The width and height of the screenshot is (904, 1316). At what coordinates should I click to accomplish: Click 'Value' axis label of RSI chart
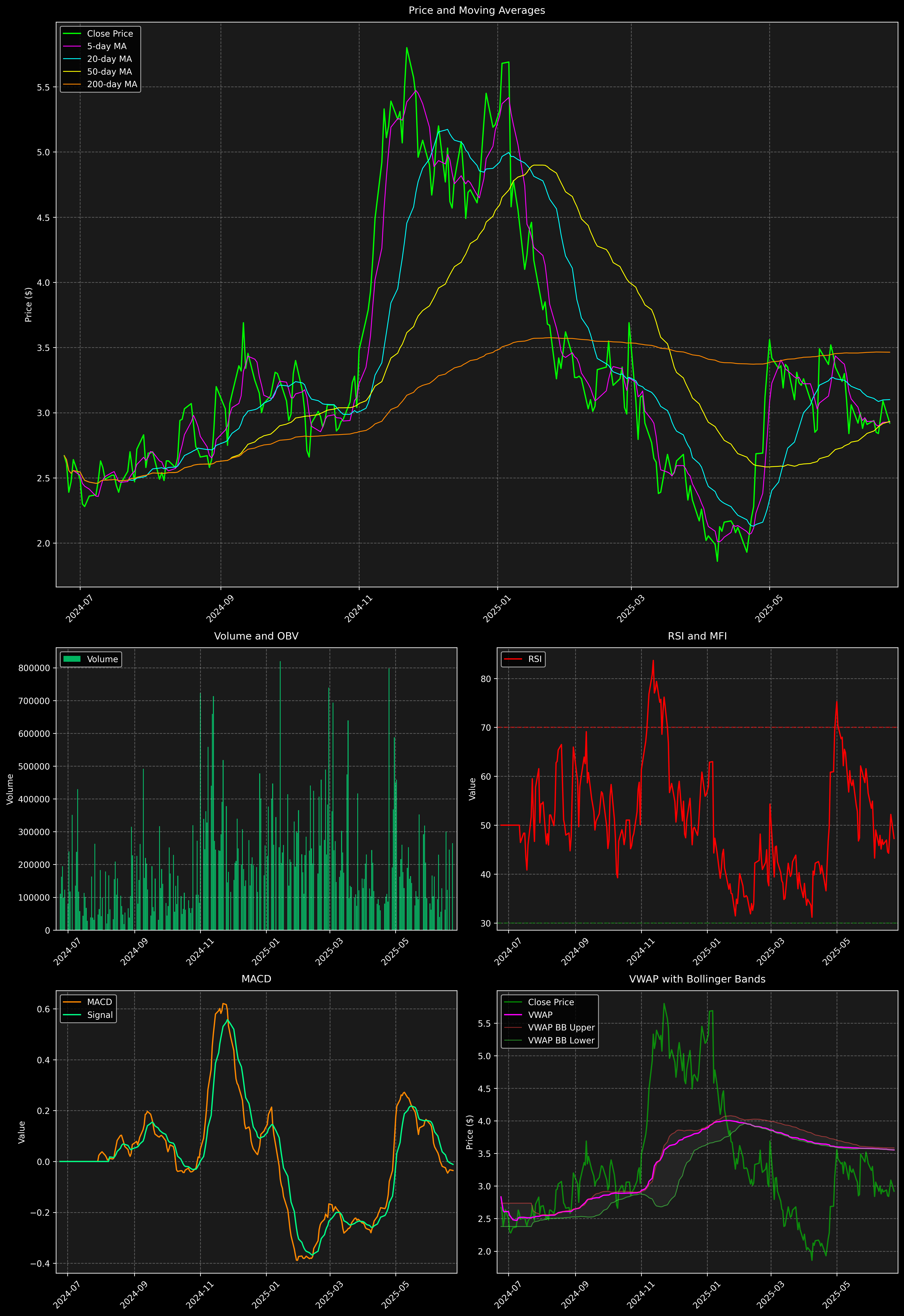pos(472,789)
